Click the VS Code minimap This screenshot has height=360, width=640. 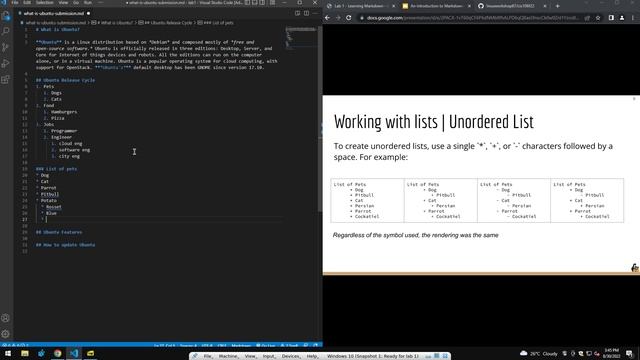click(x=301, y=38)
